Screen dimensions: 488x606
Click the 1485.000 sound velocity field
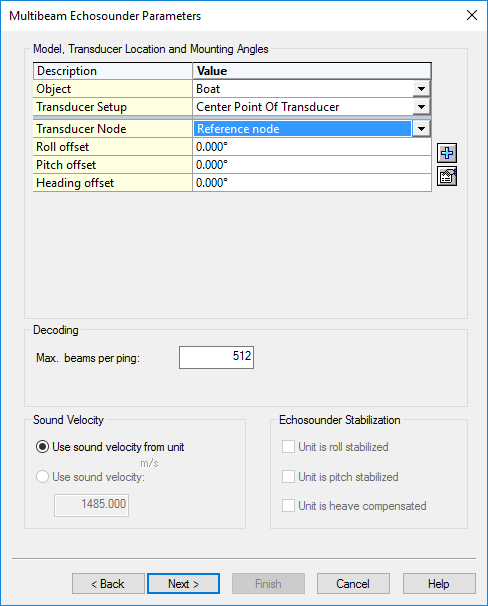[x=92, y=505]
